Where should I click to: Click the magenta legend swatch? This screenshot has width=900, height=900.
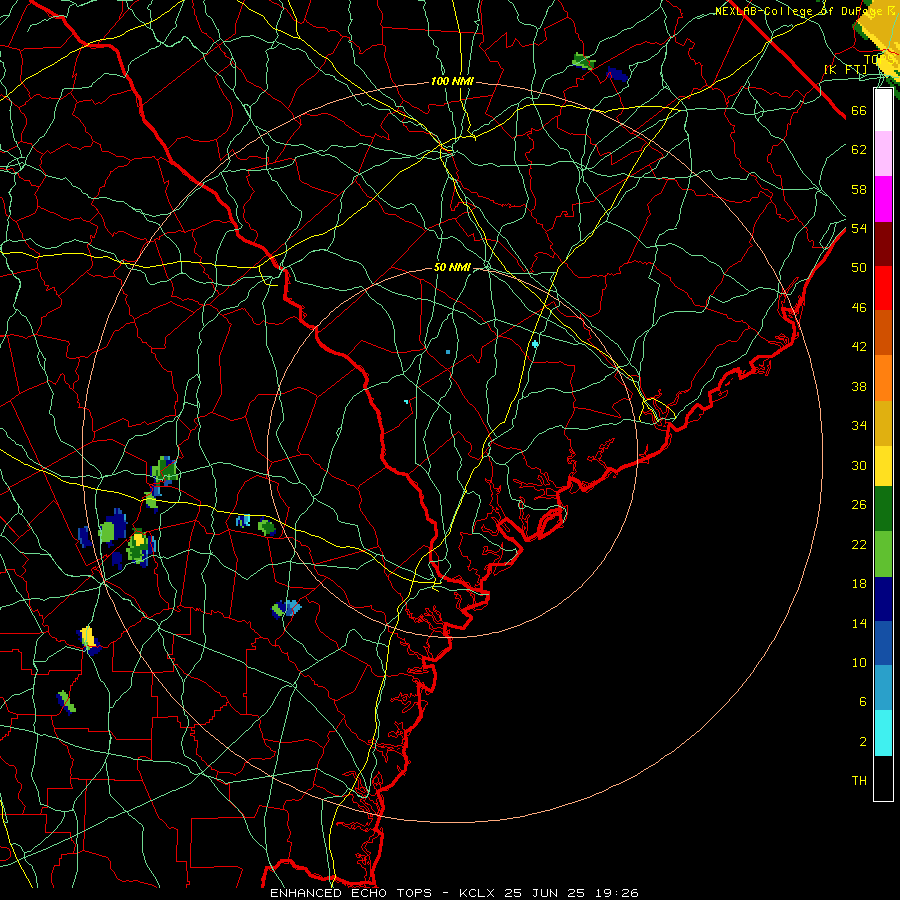tap(883, 199)
